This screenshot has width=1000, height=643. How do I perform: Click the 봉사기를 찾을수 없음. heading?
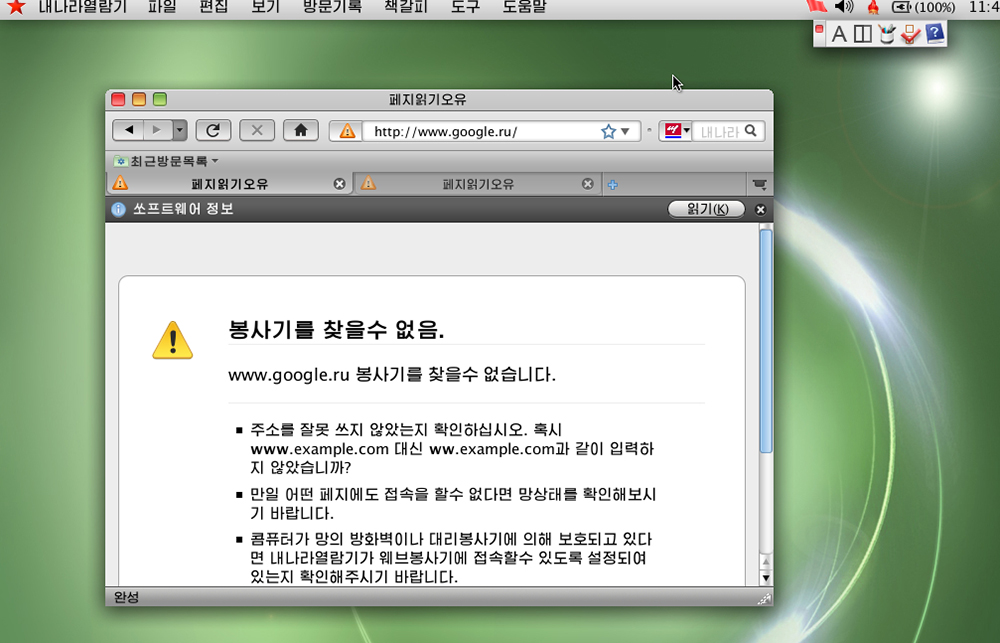pyautogui.click(x=336, y=330)
